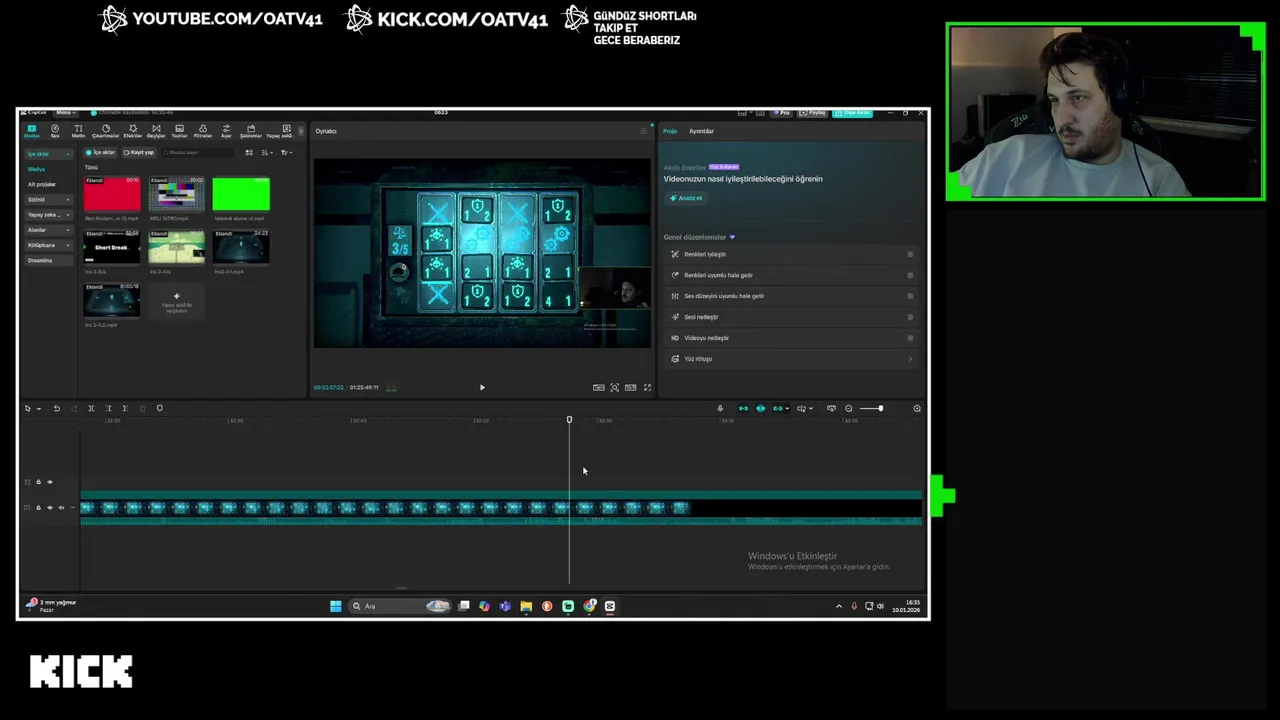Select Medya in the left sidebar
Screen dimensions: 1280x720
[37, 169]
